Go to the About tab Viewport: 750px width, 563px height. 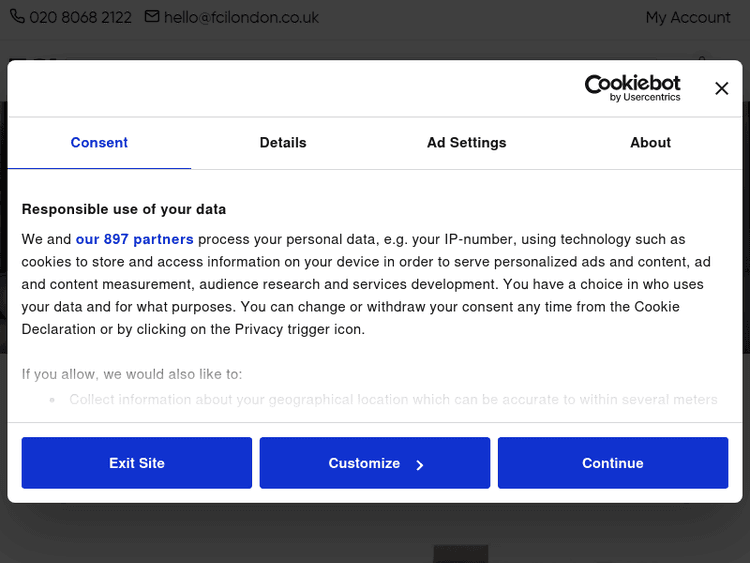click(x=650, y=143)
